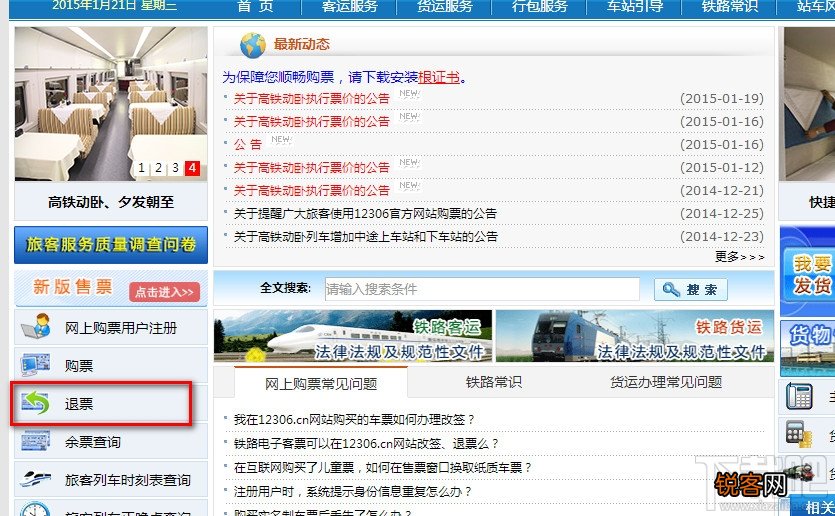Switch to the 铁路常识 tab below the banners
Viewport: 835px width, 516px height.
494,382
